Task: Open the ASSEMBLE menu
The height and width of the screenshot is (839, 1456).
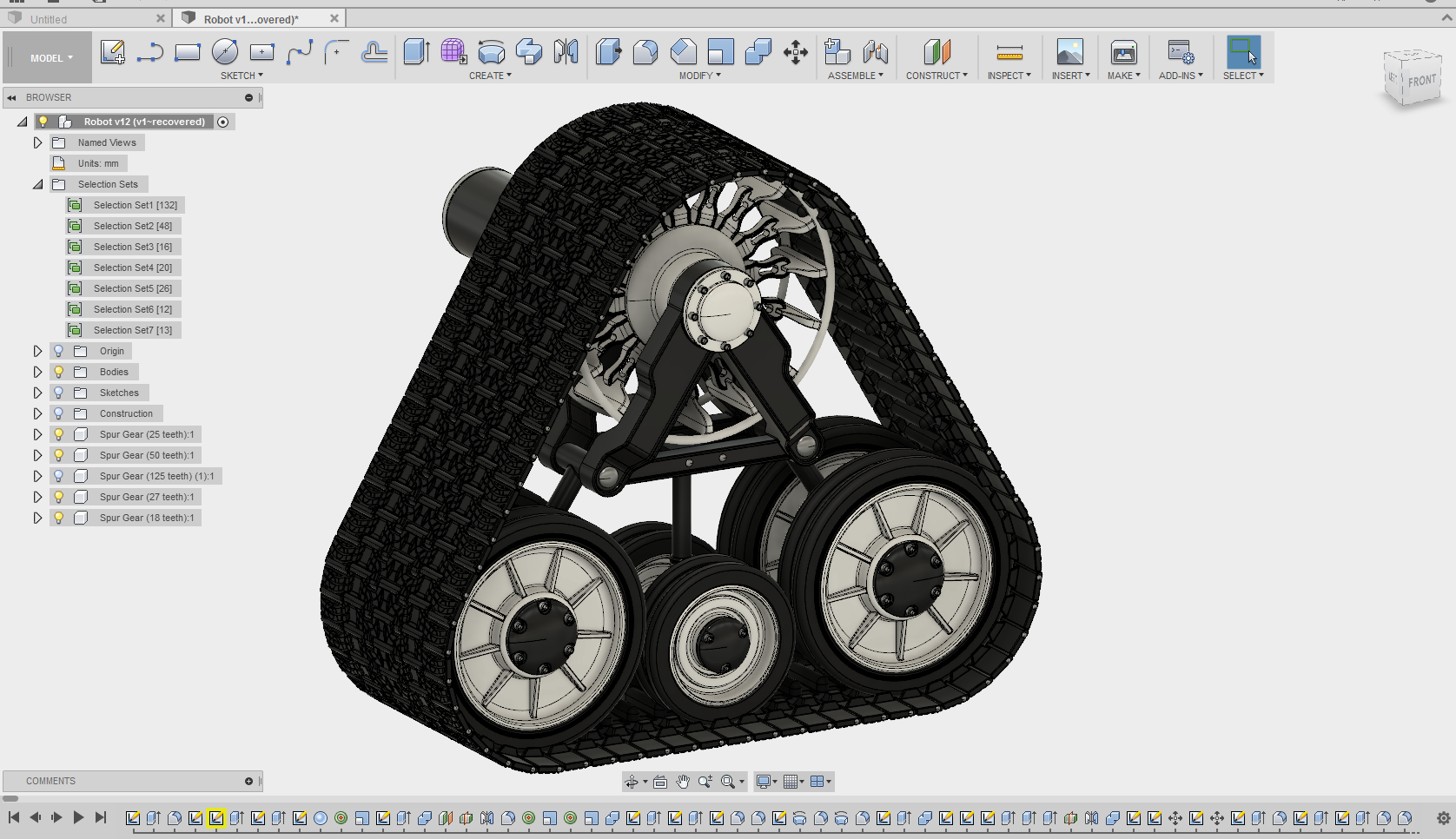Action: tap(855, 76)
